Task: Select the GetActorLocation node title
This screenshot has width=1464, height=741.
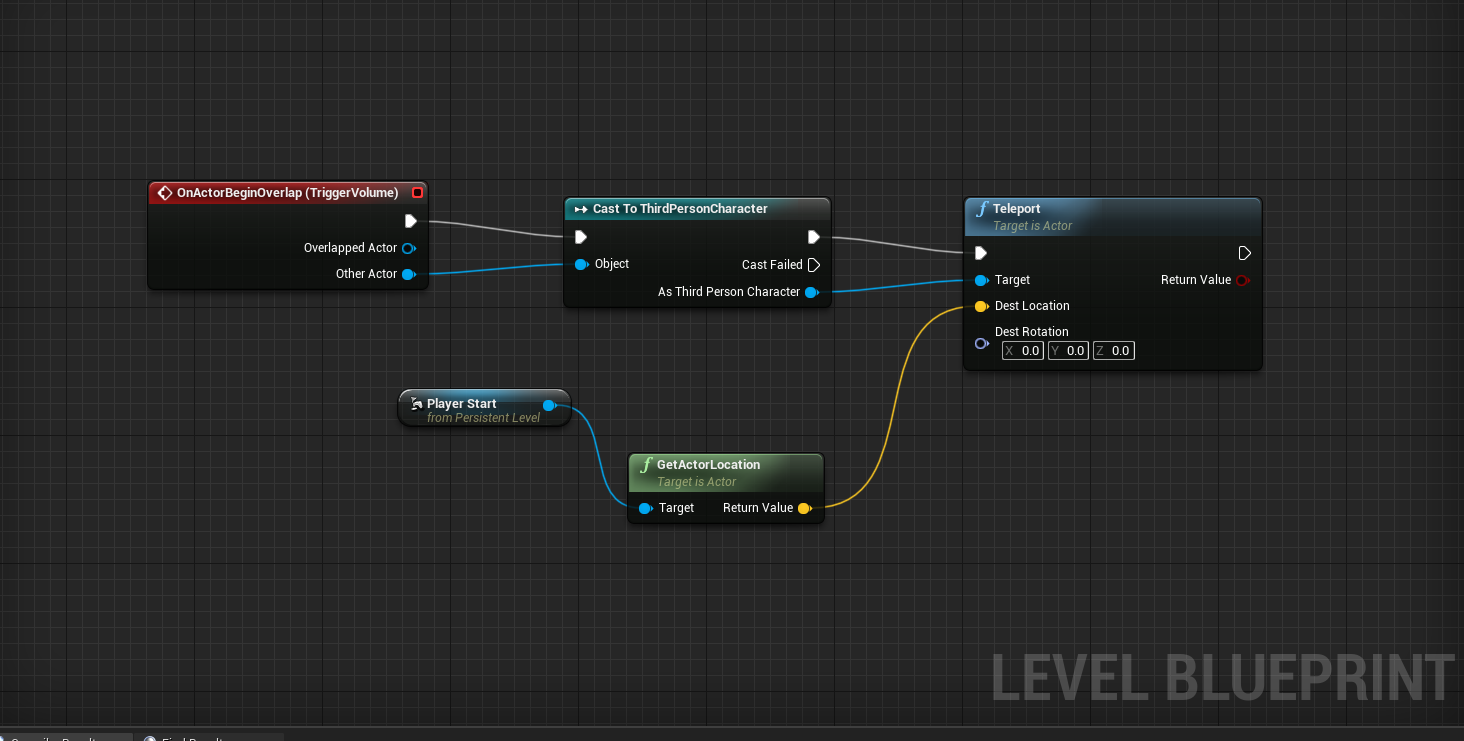Action: point(708,465)
